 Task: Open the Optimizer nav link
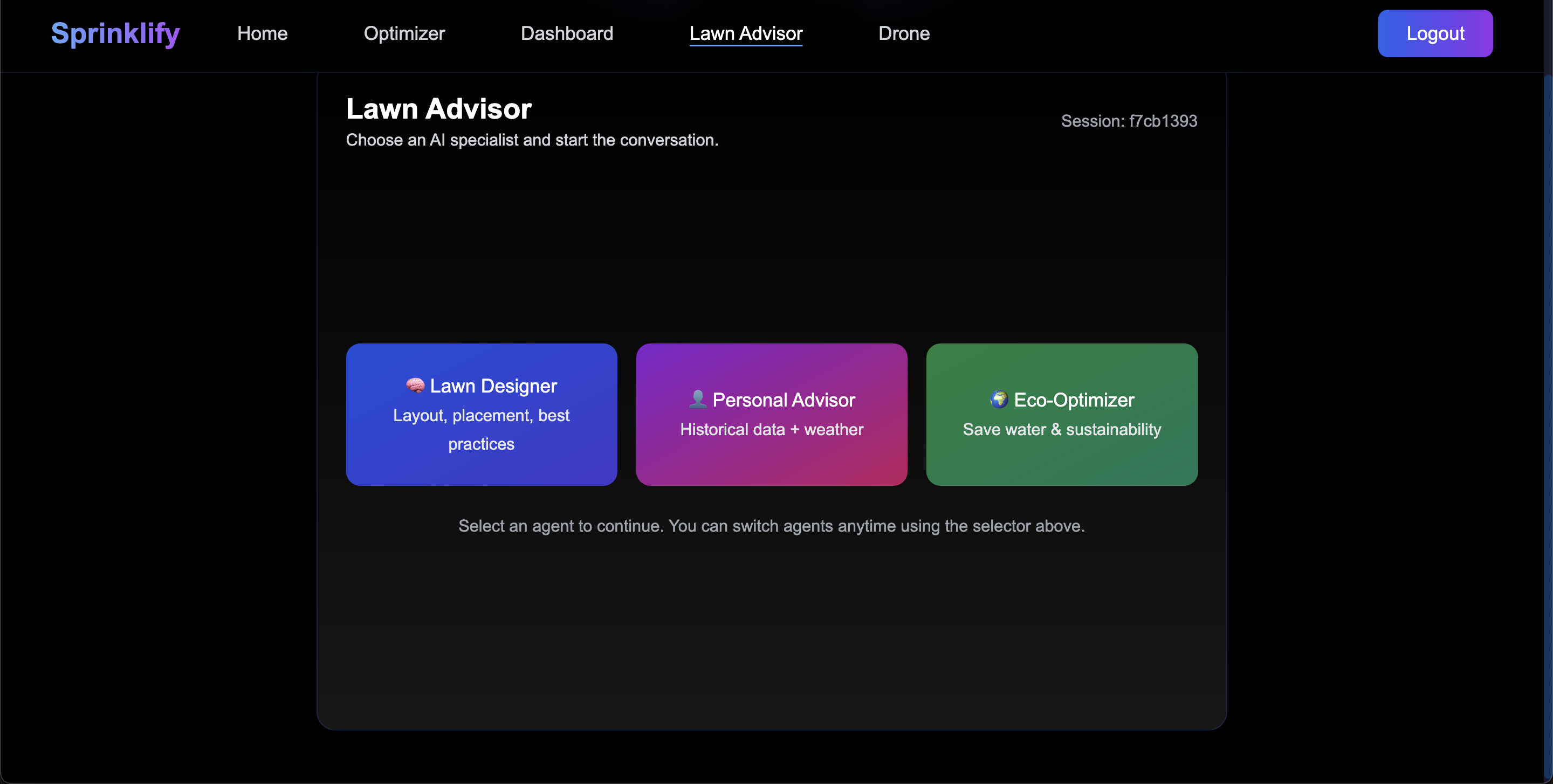point(404,33)
